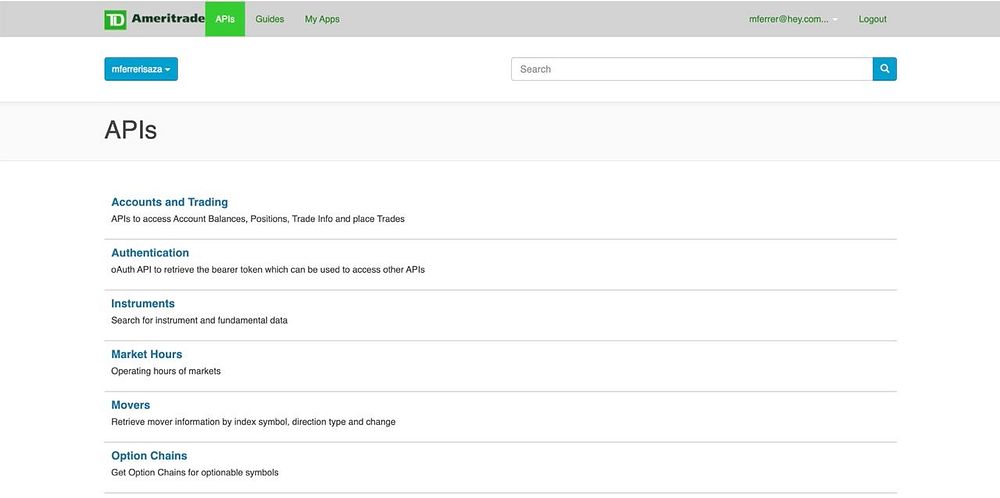
Task: Open the Authentication API link
Action: tap(150, 253)
